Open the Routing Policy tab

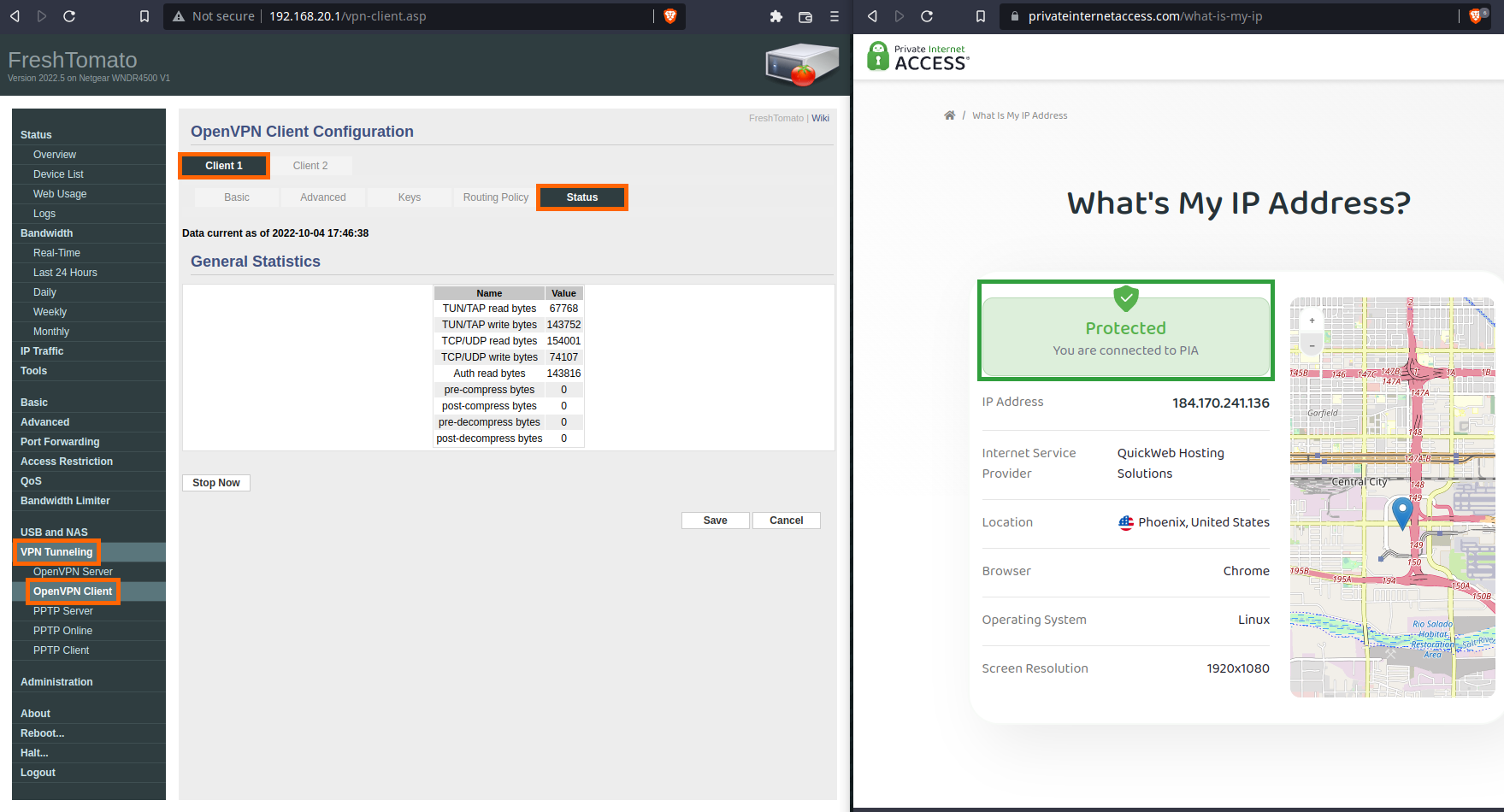click(x=496, y=197)
